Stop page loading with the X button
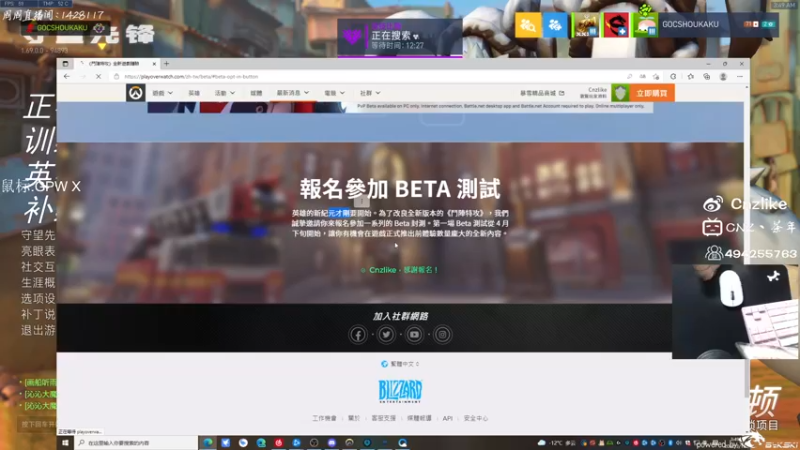 tap(98, 77)
